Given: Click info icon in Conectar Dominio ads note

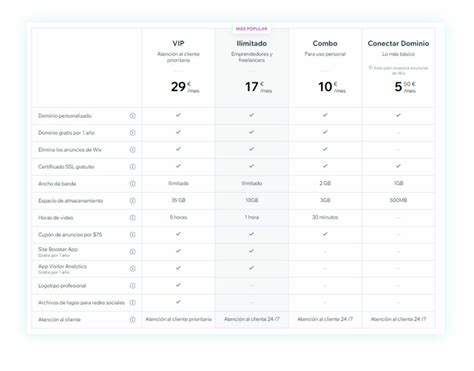Looking at the screenshot, I should point(370,68).
